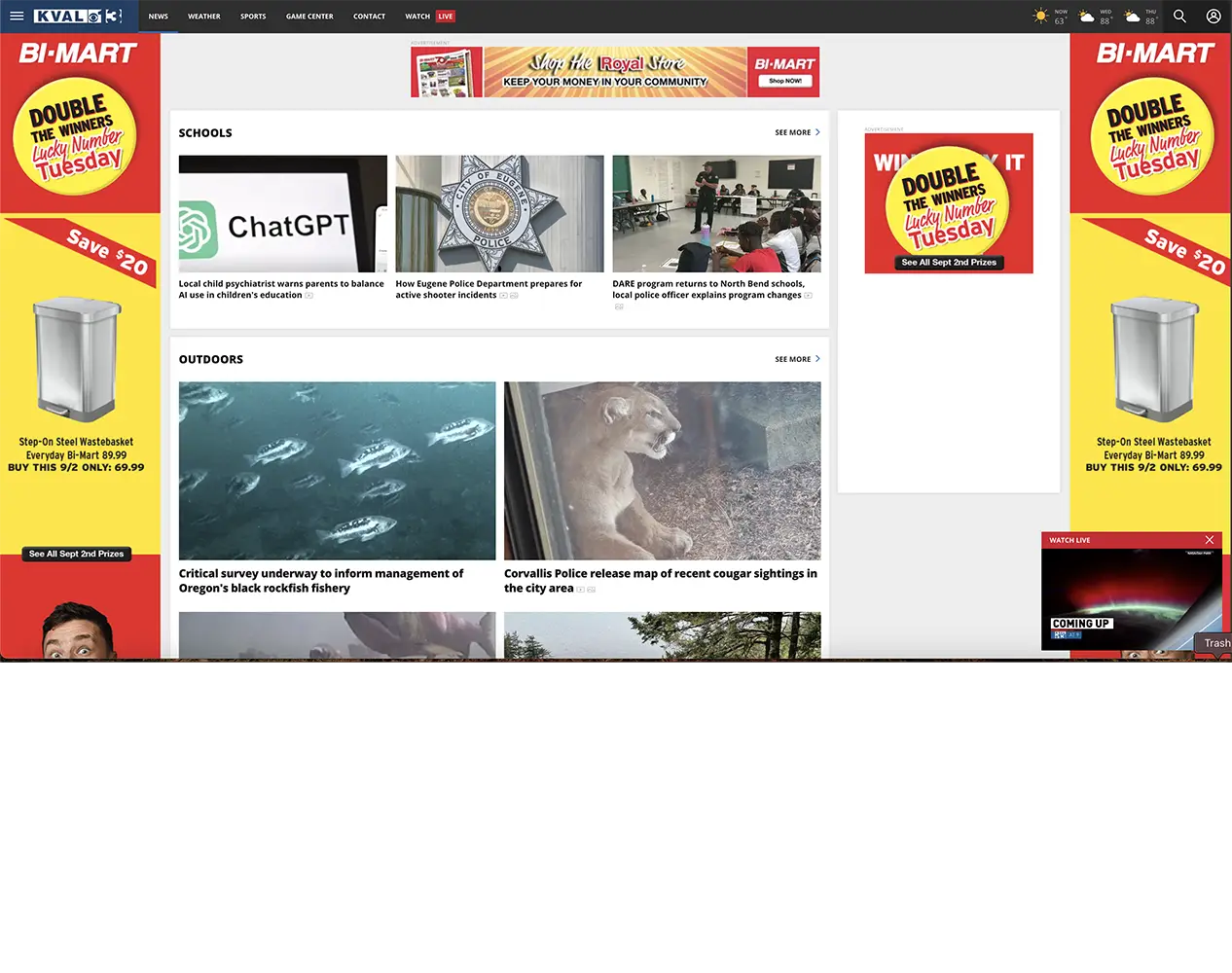The width and height of the screenshot is (1232, 973).
Task: Click Shop Now button in banner
Action: point(785,81)
